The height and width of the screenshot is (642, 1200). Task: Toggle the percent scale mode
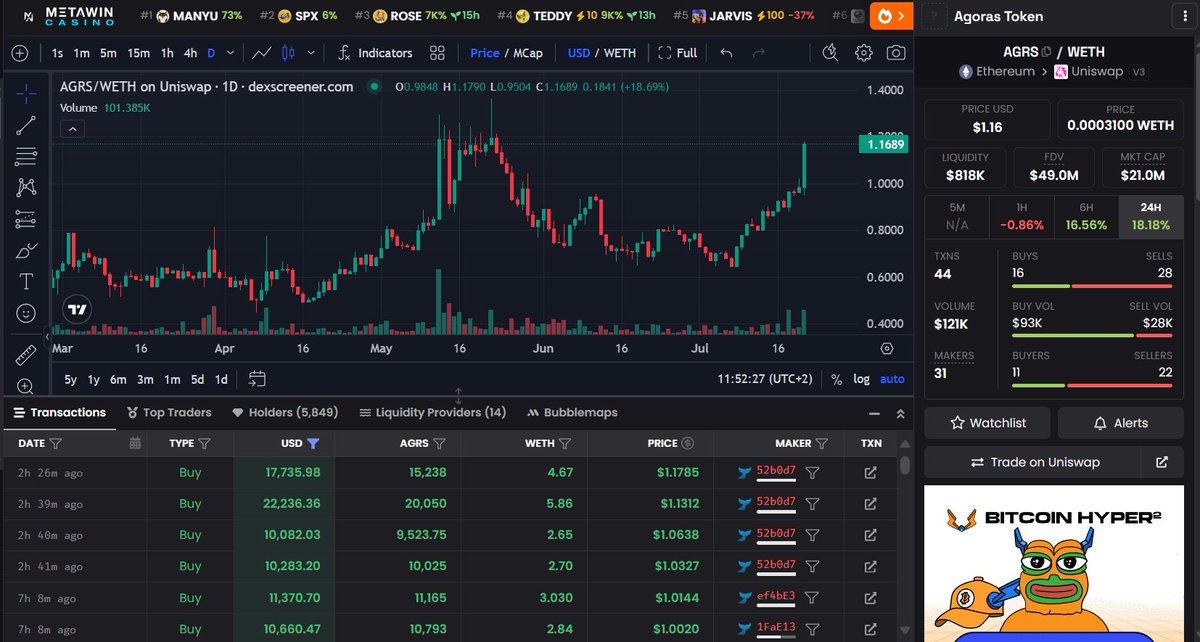click(835, 379)
